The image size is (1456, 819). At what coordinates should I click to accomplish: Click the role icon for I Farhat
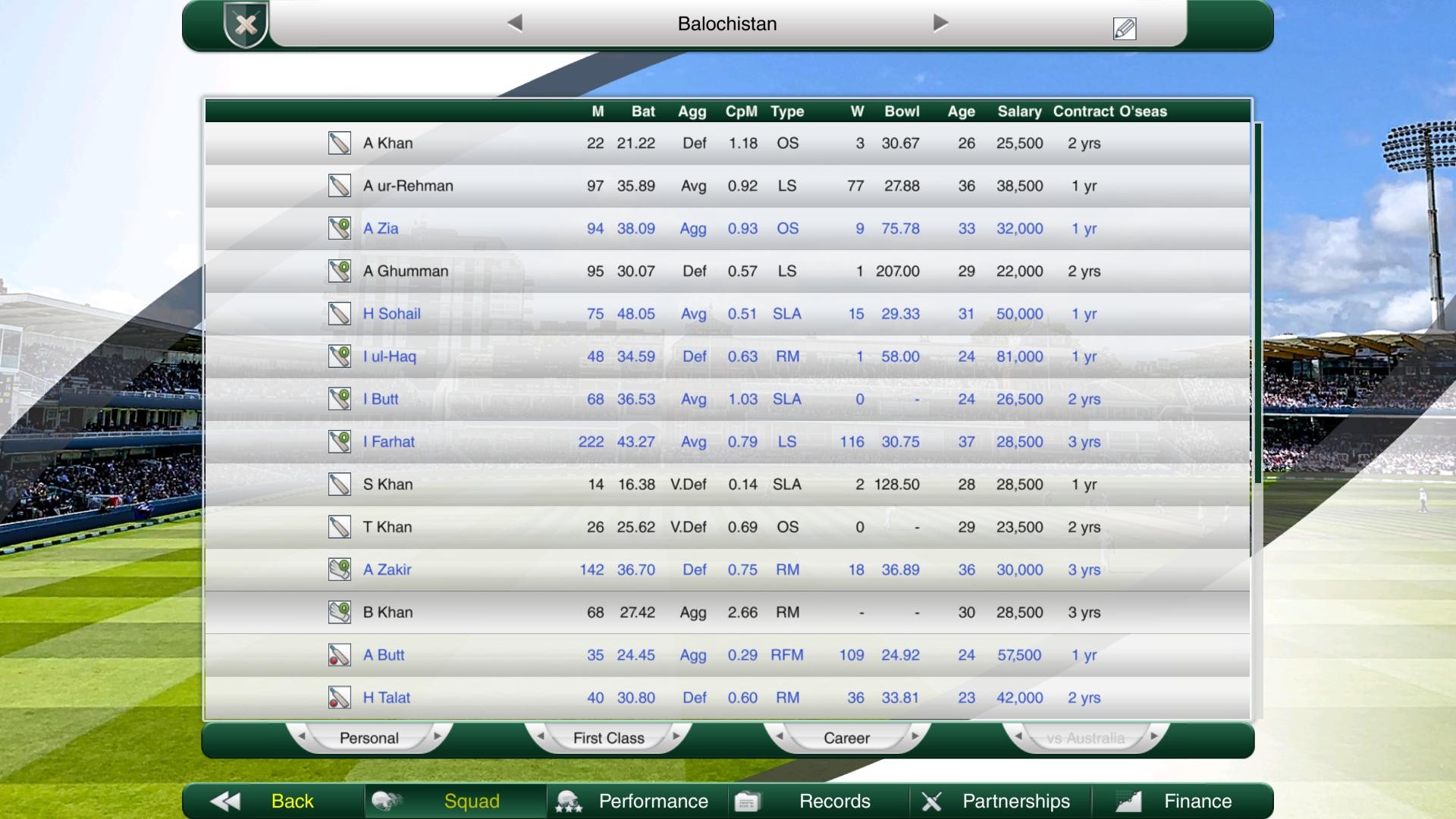tap(340, 441)
